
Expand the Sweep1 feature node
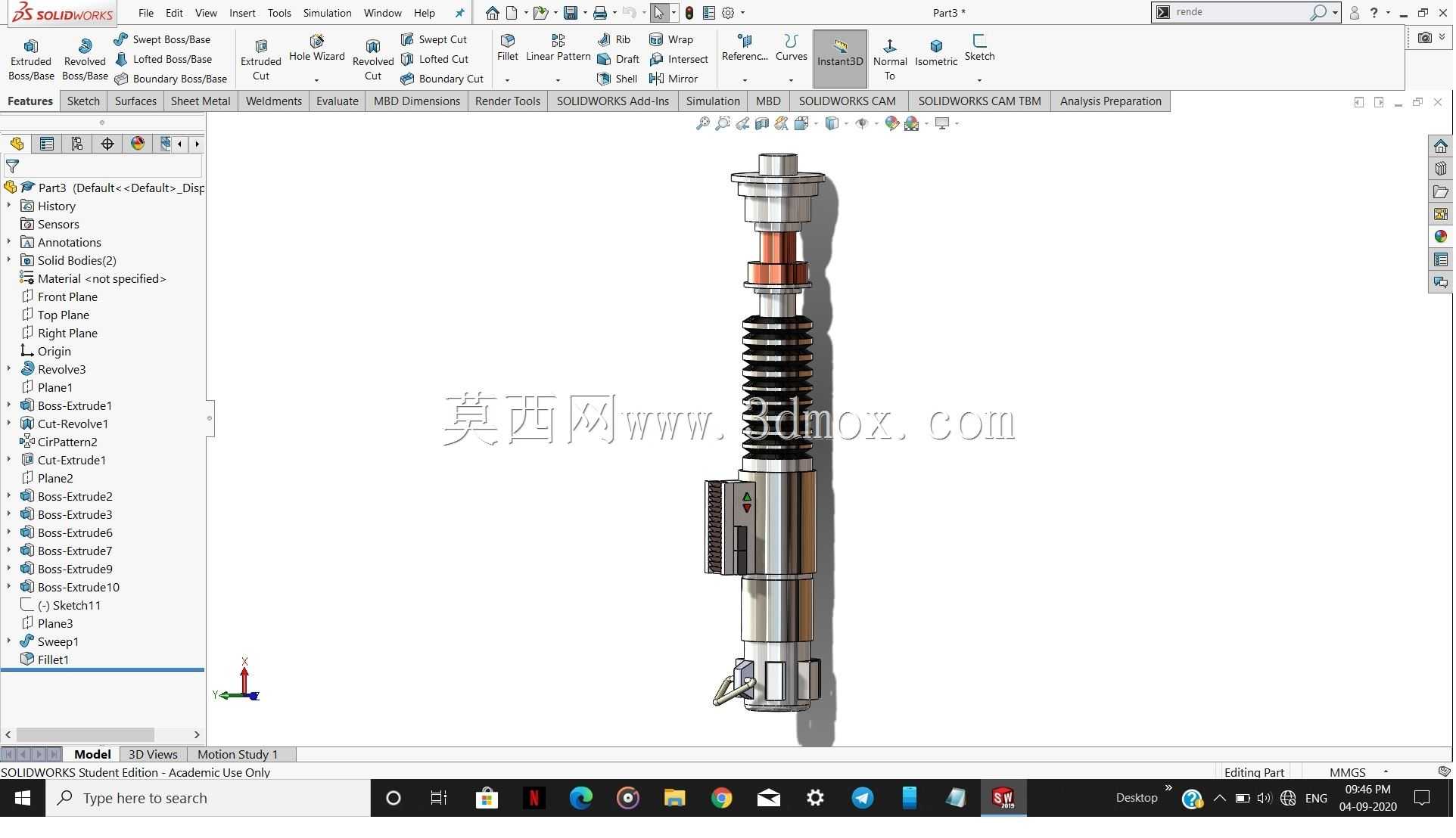coord(9,641)
